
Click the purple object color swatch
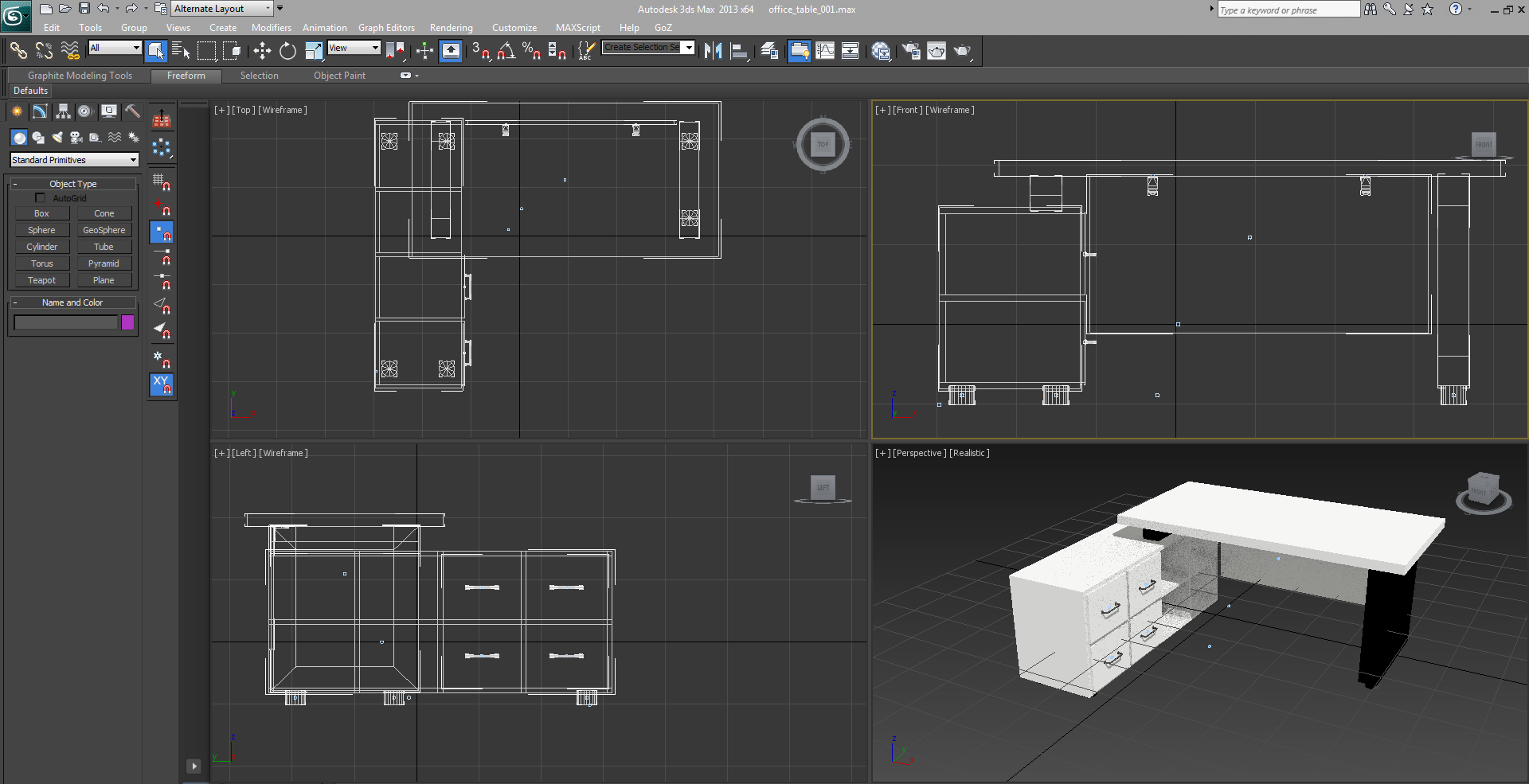click(x=127, y=322)
